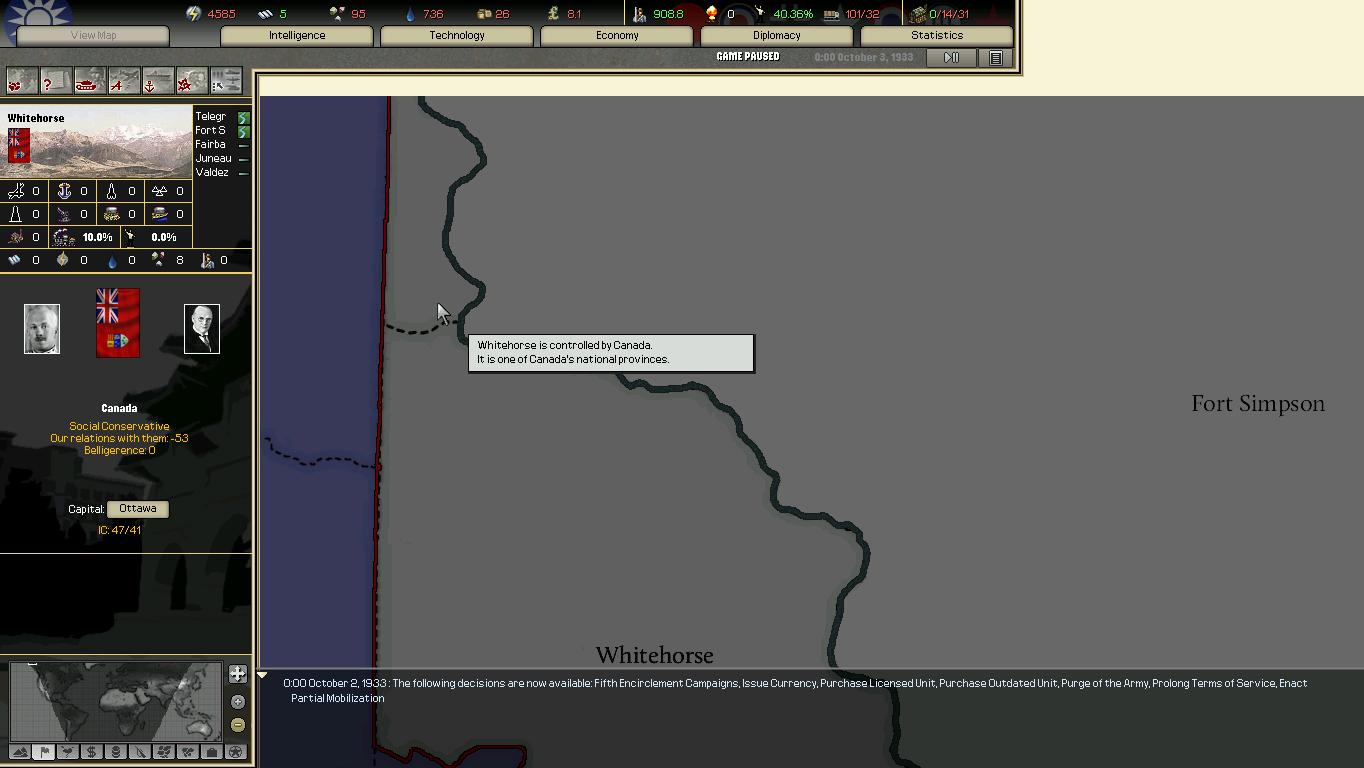Zoom in the map with plus button
This screenshot has width=1364, height=768.
(238, 701)
